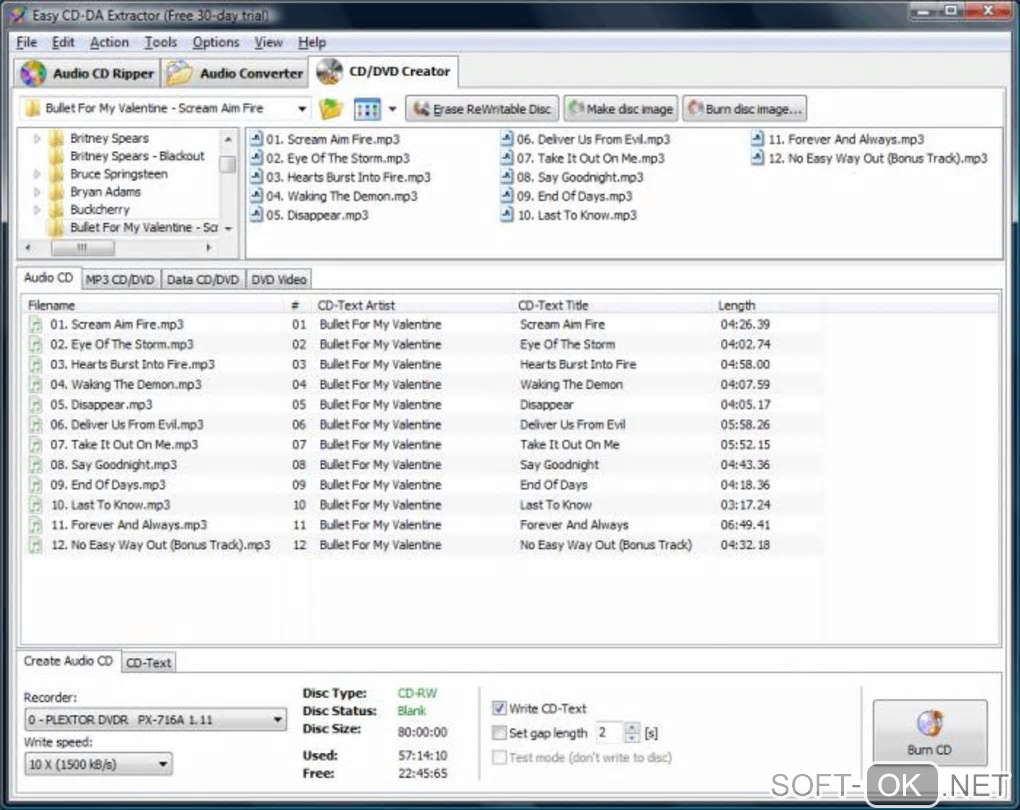The image size is (1020, 810).
Task: Click the Buckcherry folder icon
Action: (x=57, y=209)
